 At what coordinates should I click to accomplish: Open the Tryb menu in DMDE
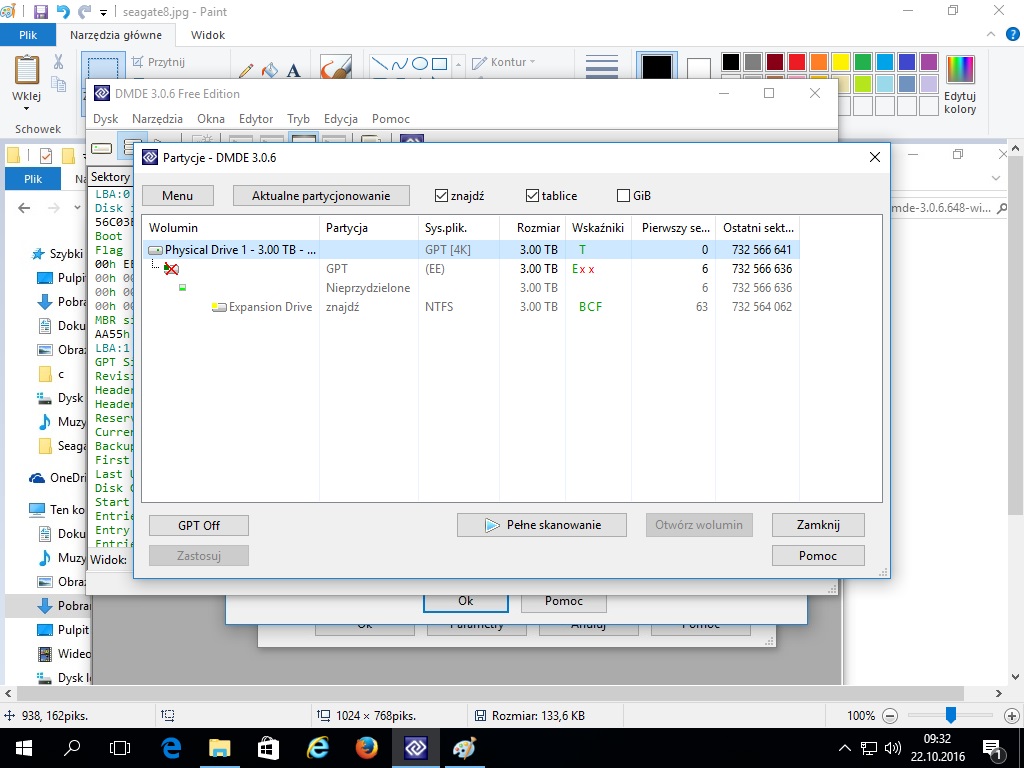tap(298, 119)
